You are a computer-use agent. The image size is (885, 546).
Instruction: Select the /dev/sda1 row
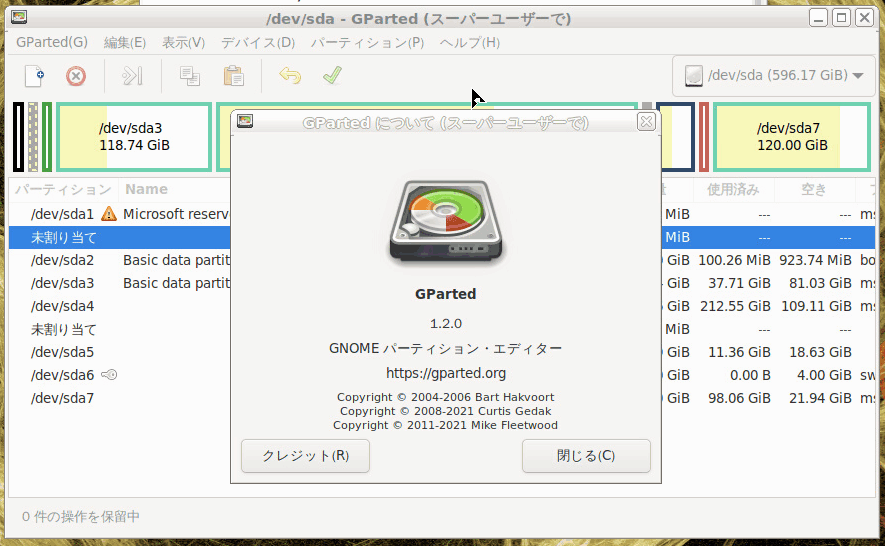[442, 214]
